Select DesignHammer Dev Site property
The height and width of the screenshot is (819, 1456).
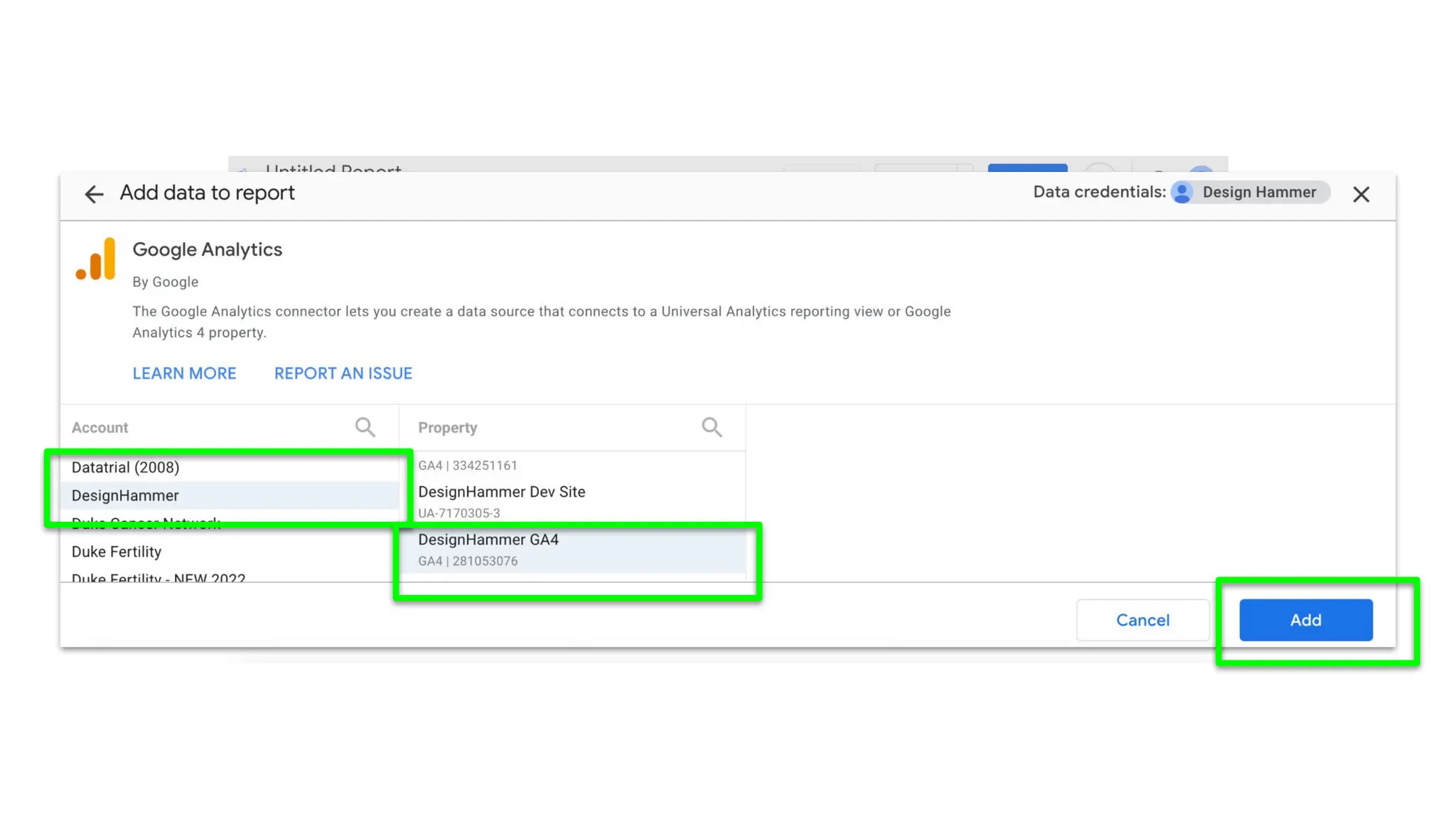[x=502, y=492]
